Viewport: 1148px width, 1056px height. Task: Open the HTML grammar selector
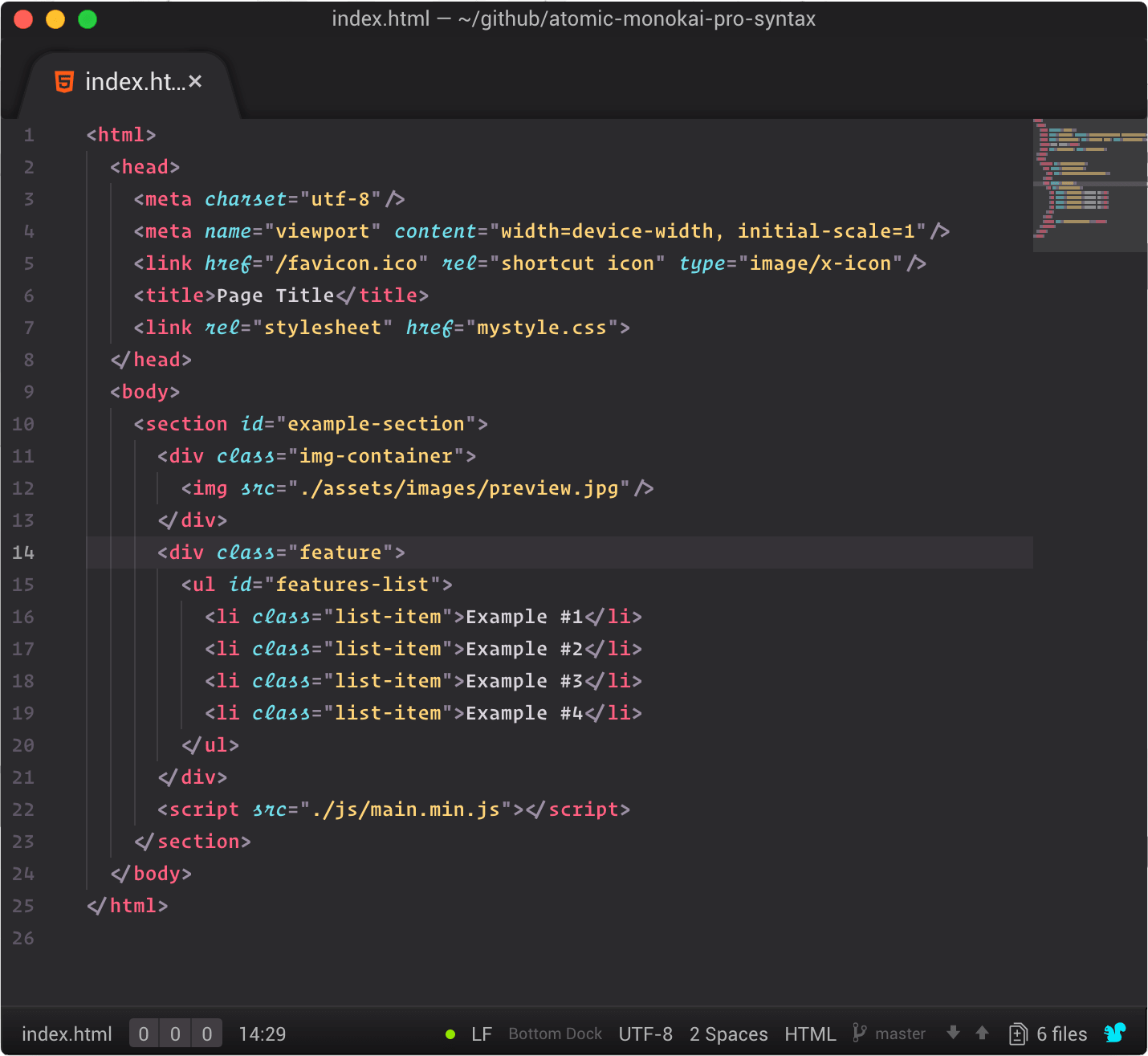(810, 1034)
